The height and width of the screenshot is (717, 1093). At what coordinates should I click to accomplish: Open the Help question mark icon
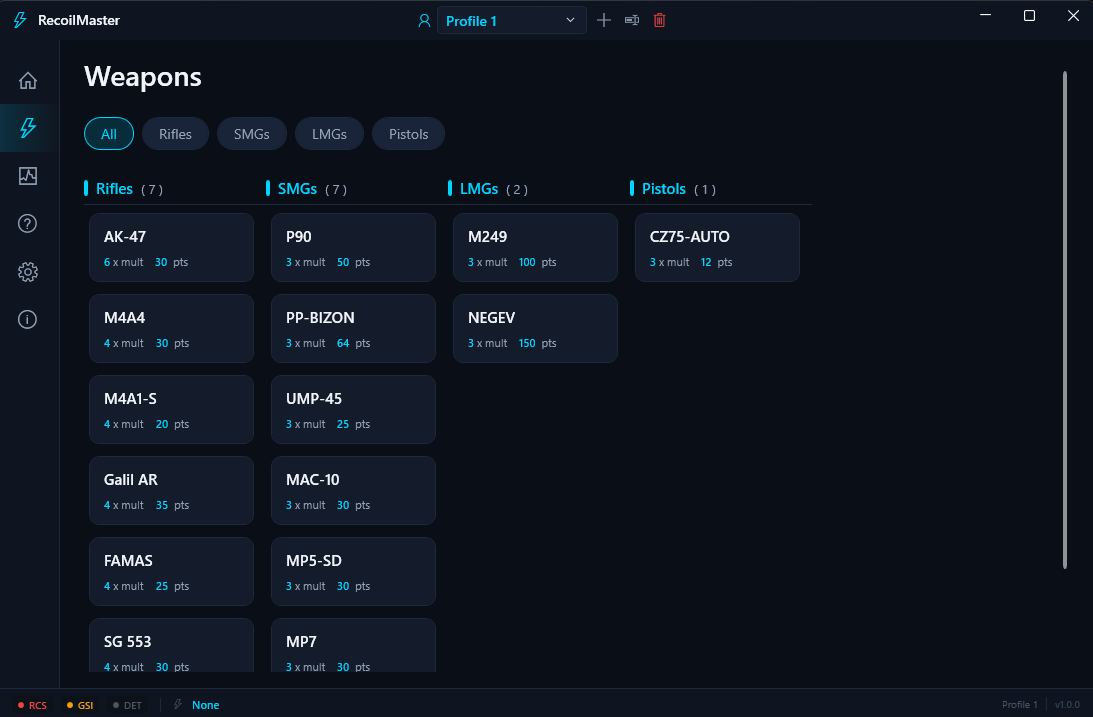(x=28, y=224)
